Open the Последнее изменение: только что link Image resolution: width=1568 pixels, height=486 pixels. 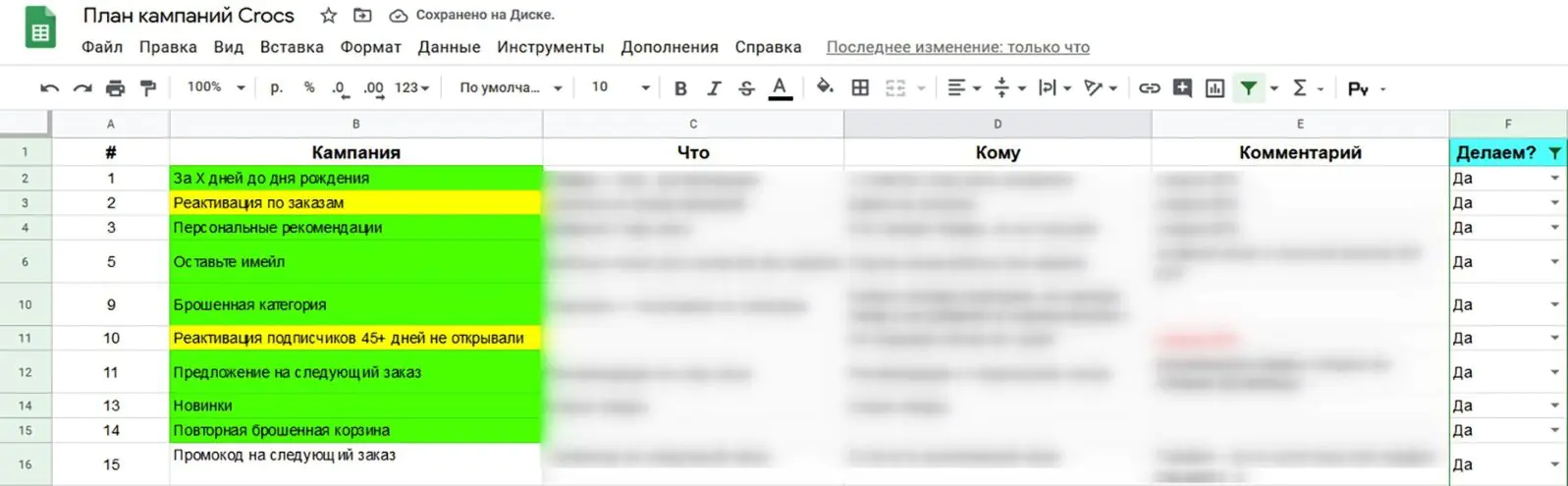coord(957,47)
